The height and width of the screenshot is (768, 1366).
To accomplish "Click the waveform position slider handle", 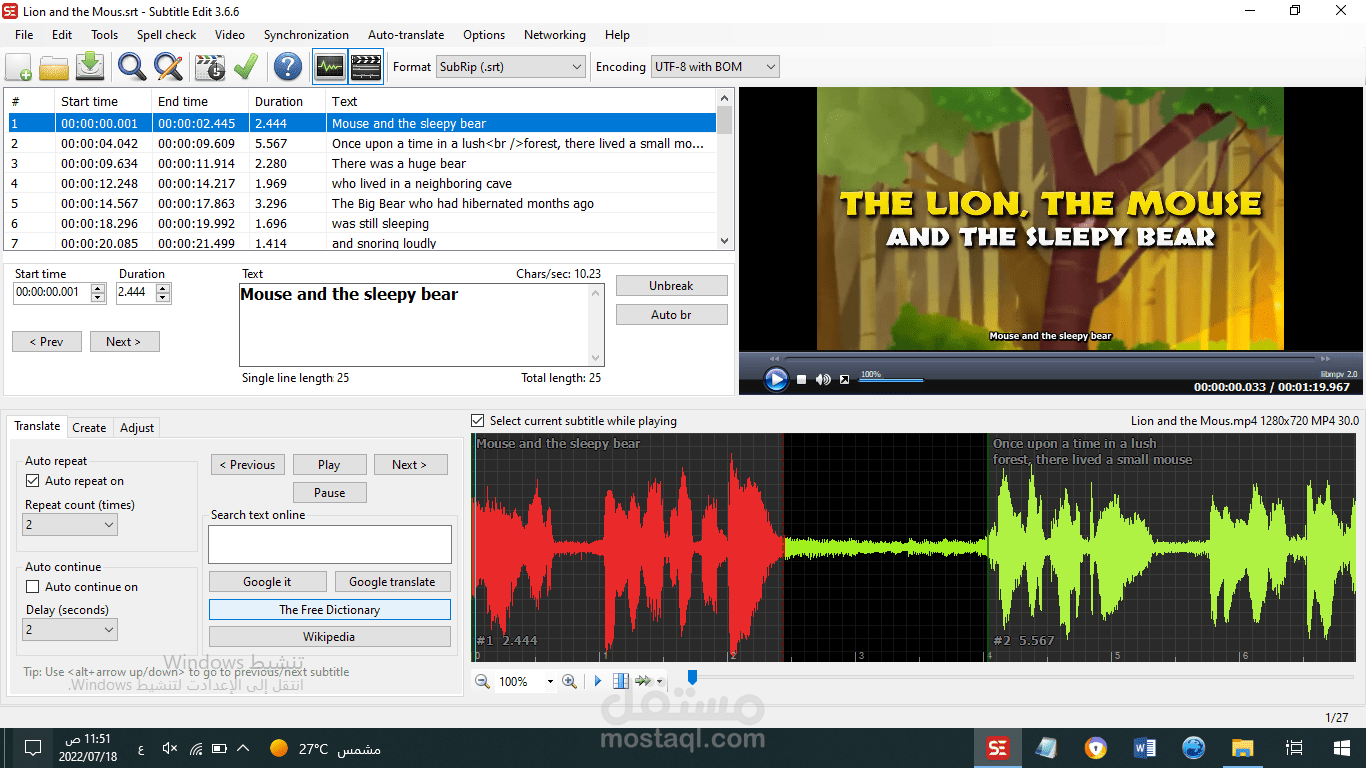I will (691, 678).
